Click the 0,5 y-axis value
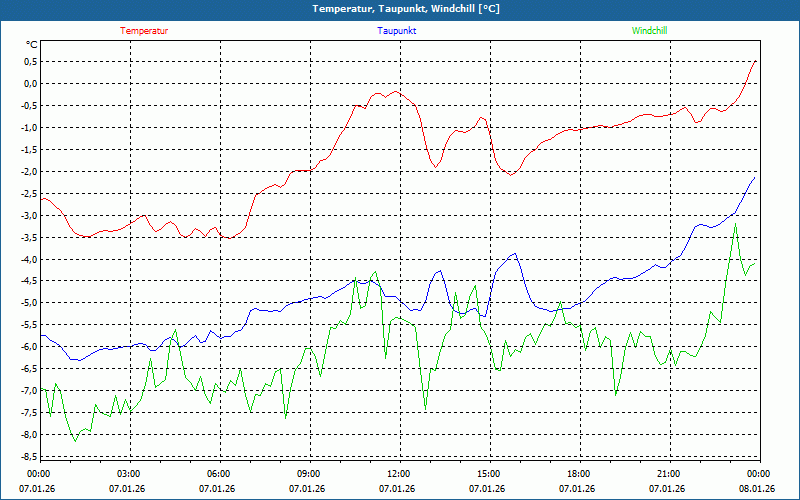 (x=31, y=62)
